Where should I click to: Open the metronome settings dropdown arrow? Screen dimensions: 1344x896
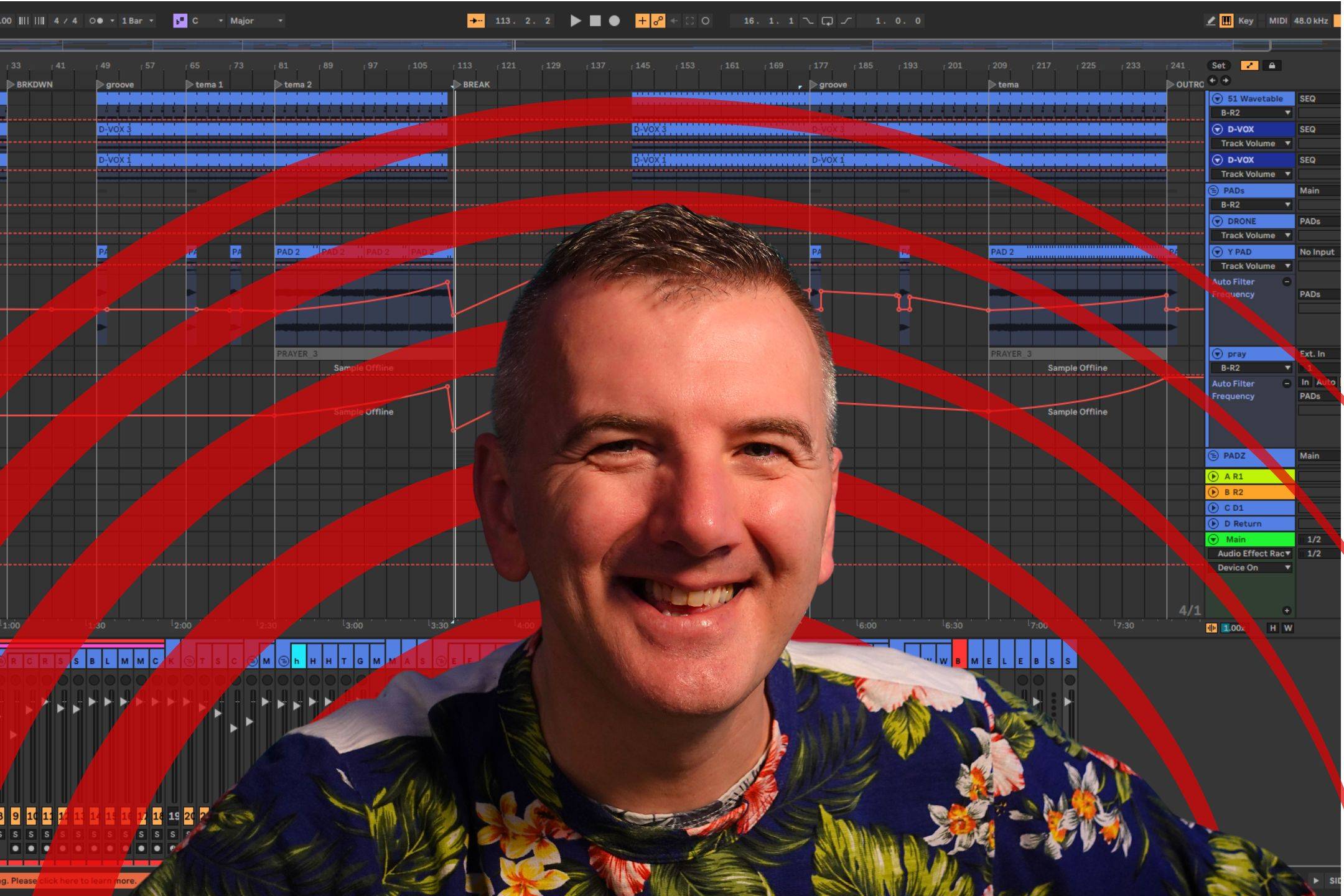click(112, 21)
